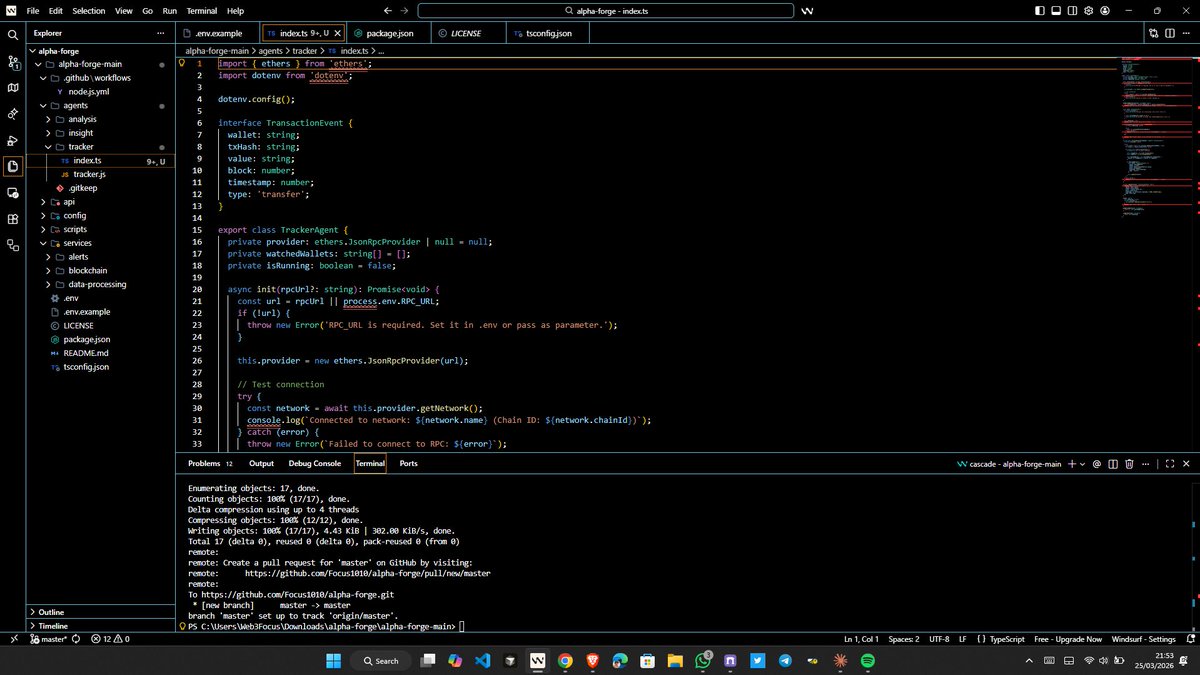Split the terminal using the split icon
Image resolution: width=1200 pixels, height=675 pixels.
point(1113,463)
